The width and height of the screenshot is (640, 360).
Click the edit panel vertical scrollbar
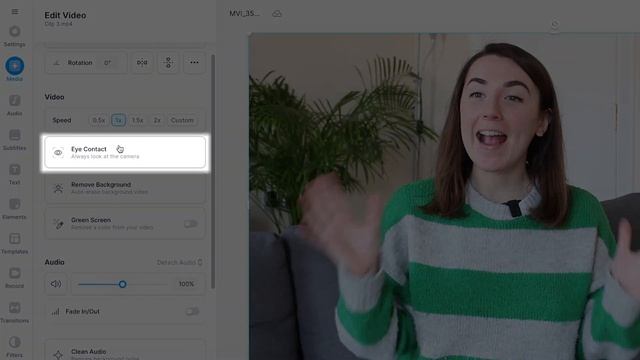[212, 171]
